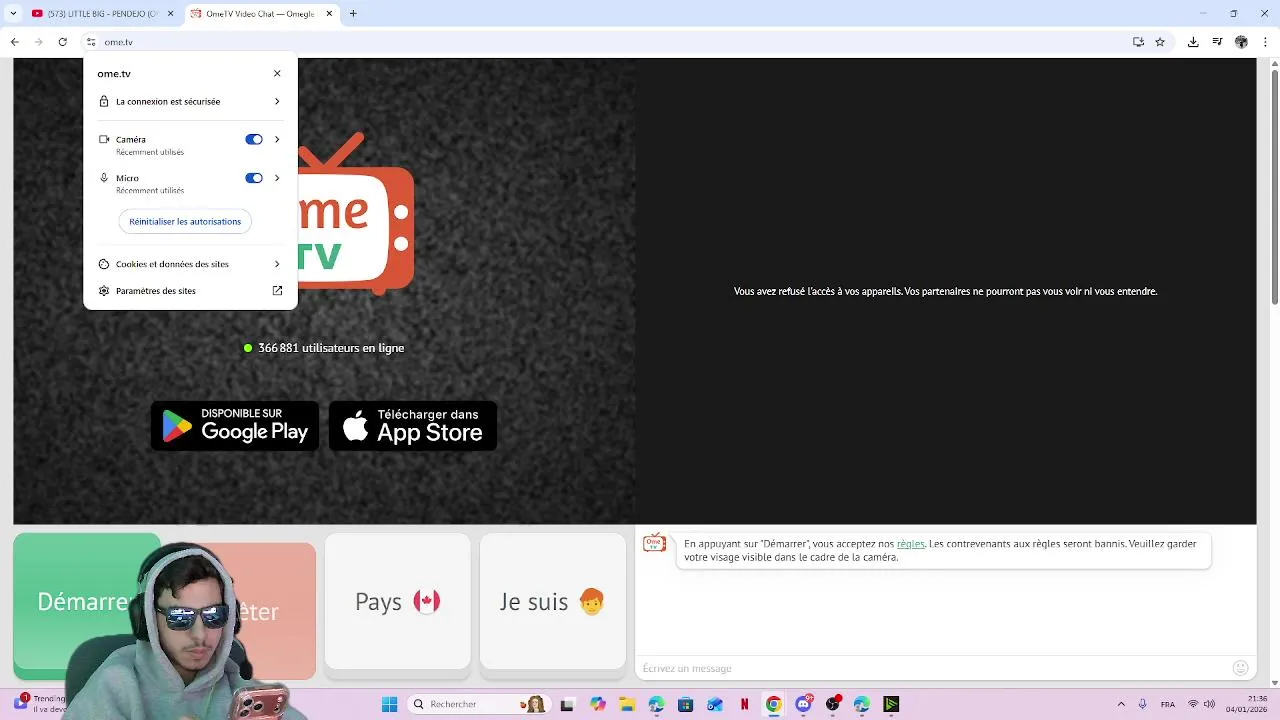Click the microphone icon in system tray
Screen dimensions: 1280x720
click(1143, 704)
